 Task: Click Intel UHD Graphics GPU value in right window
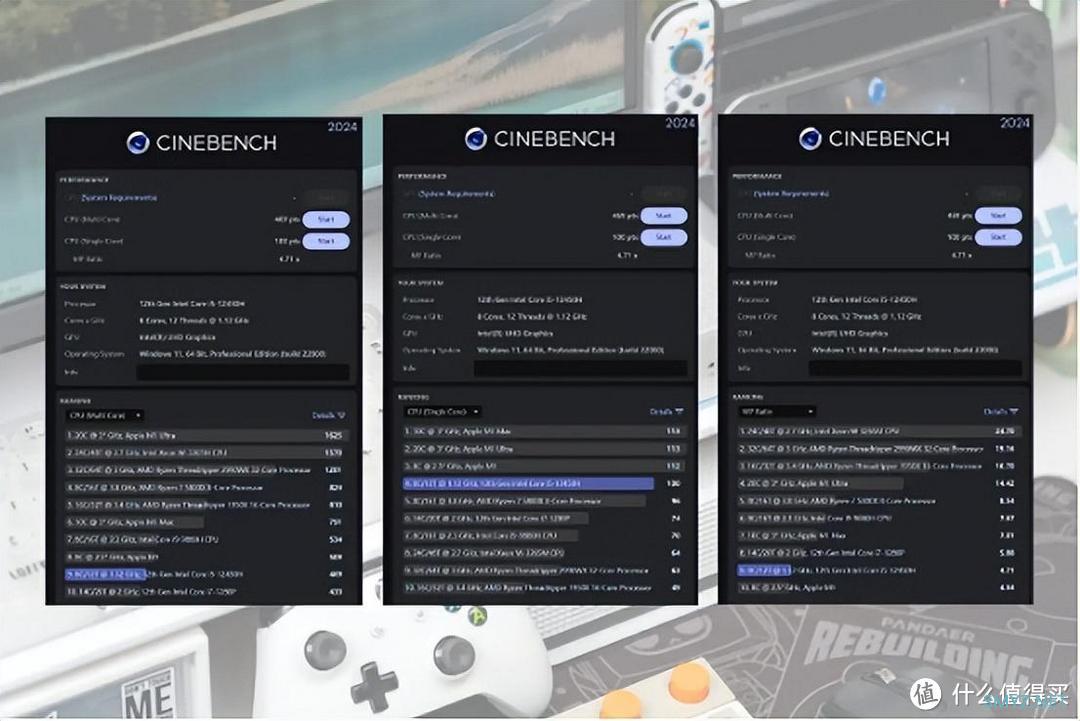pyautogui.click(x=849, y=333)
